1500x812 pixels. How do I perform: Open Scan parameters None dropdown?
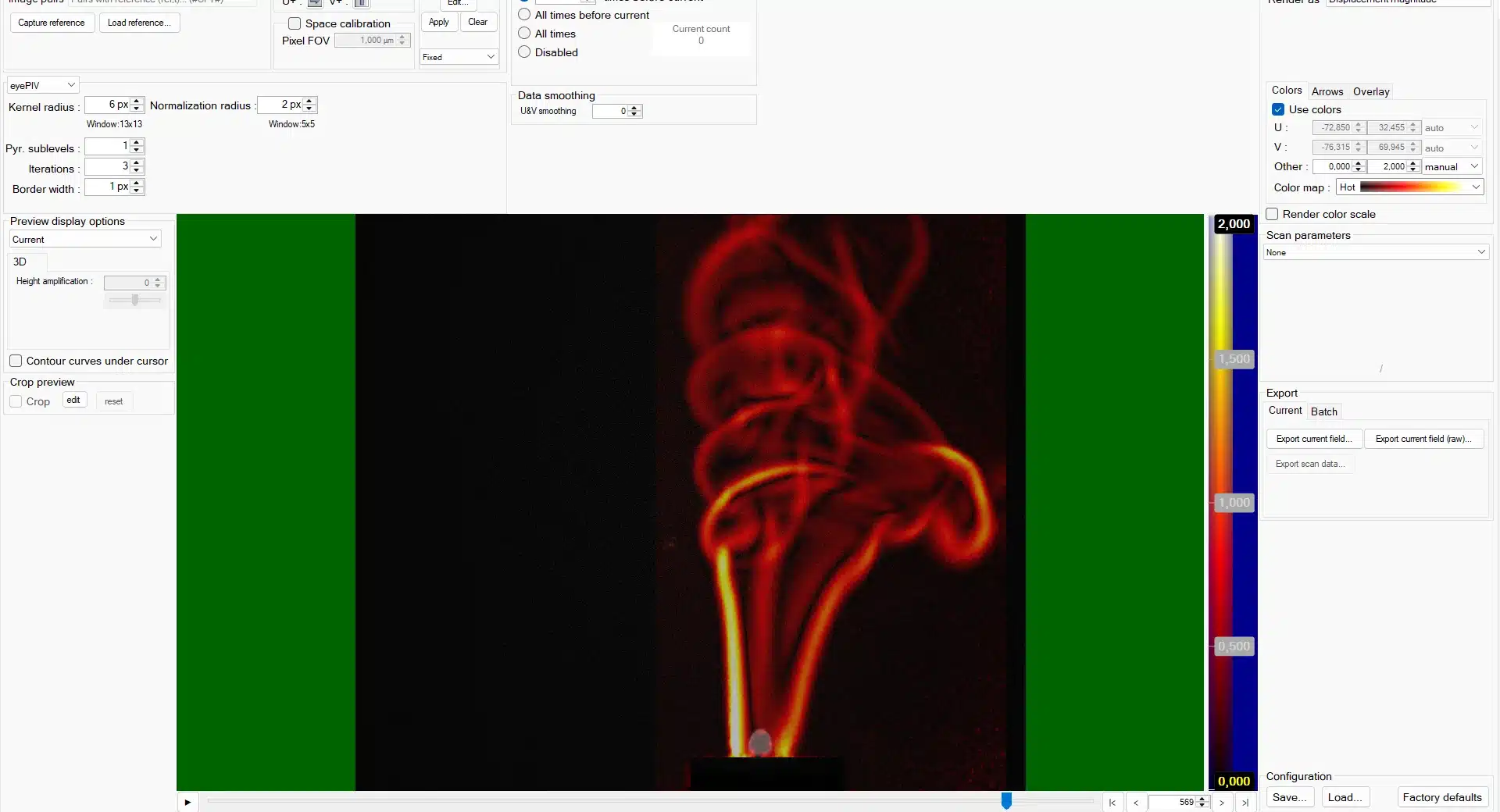click(x=1376, y=252)
